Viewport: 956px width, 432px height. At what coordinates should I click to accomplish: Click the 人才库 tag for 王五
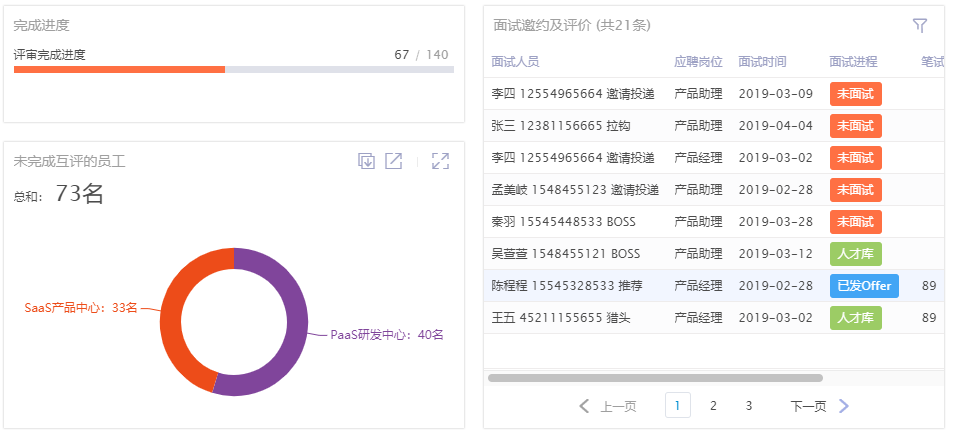tap(855, 317)
